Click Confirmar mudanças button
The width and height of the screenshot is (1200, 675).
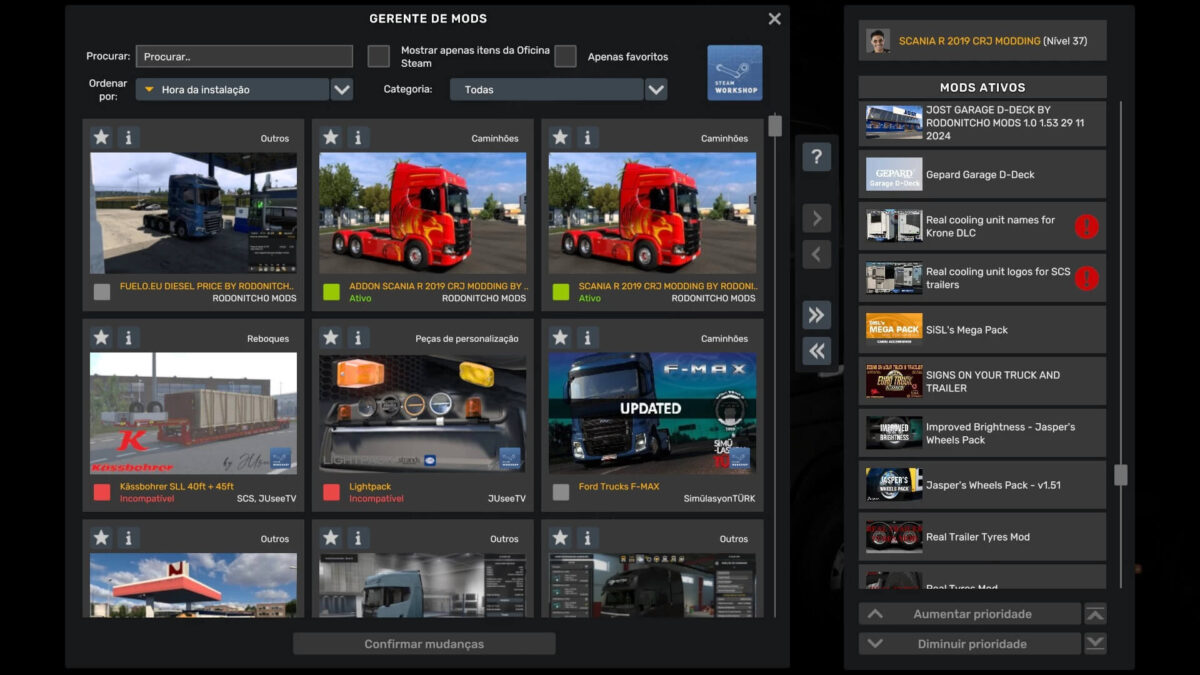pyautogui.click(x=424, y=644)
